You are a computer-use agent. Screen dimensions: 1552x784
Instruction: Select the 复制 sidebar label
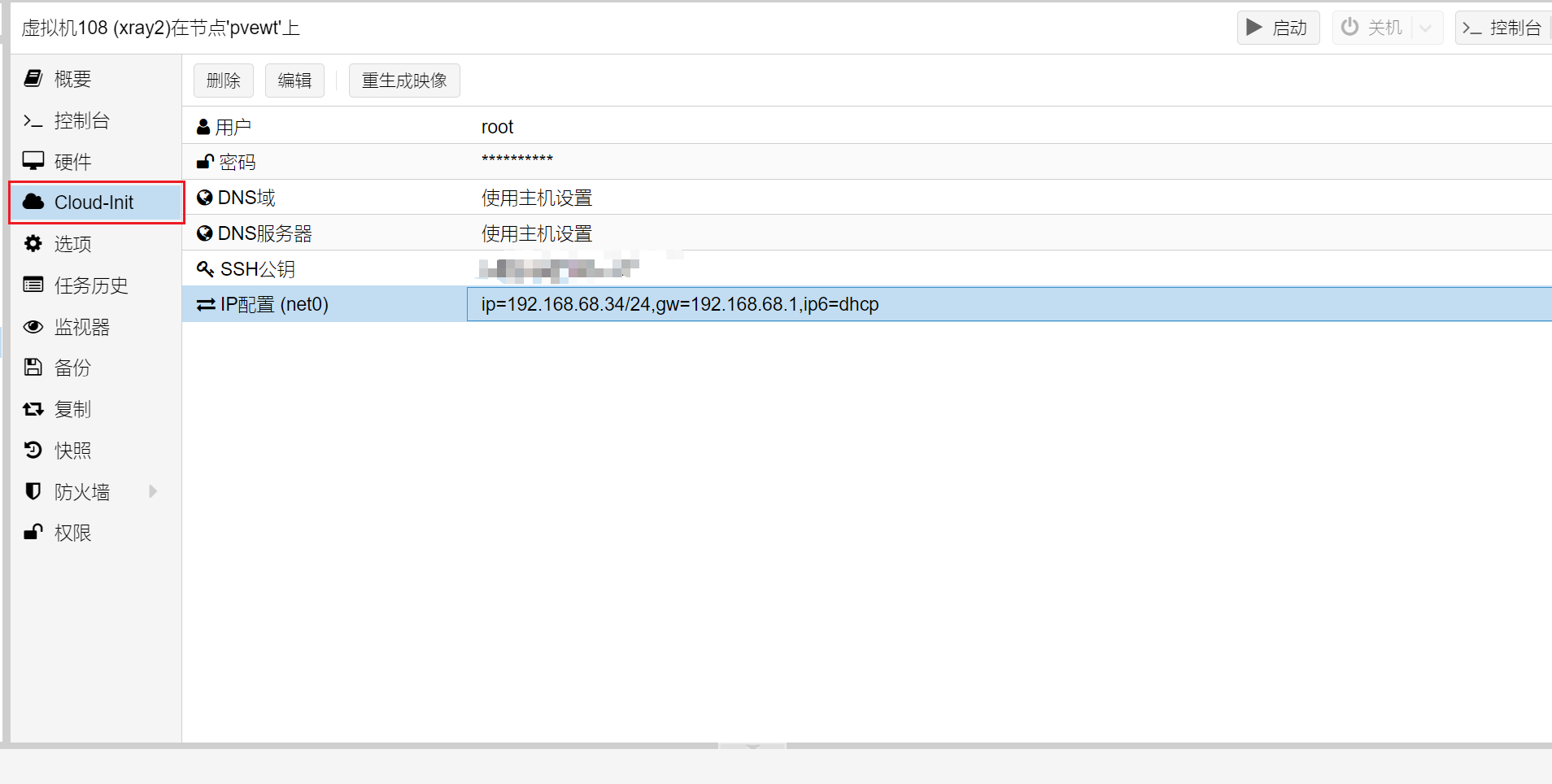pos(72,409)
